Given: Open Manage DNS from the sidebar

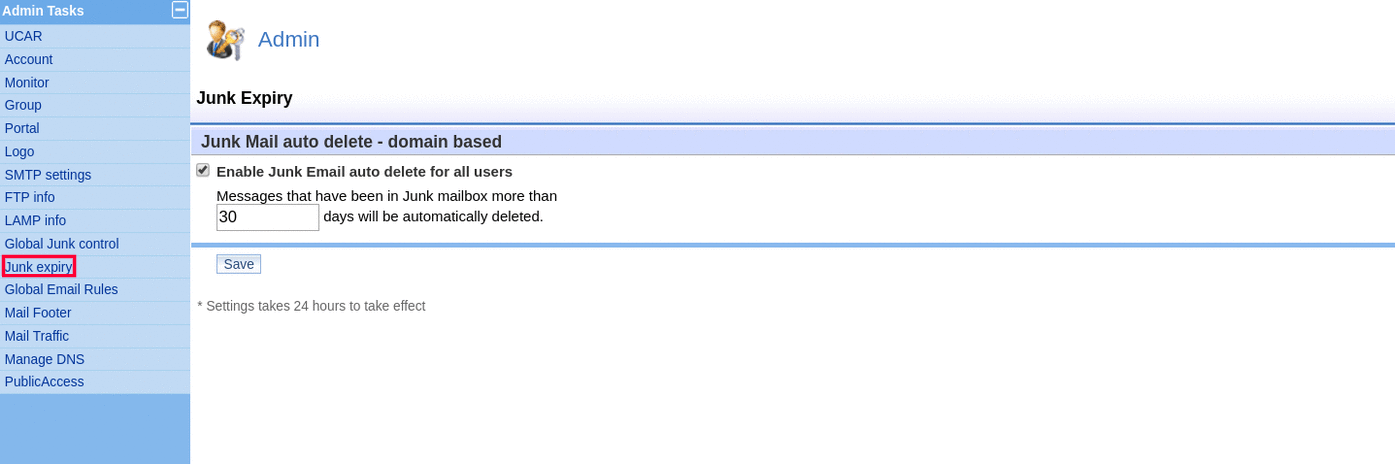Looking at the screenshot, I should click(45, 358).
